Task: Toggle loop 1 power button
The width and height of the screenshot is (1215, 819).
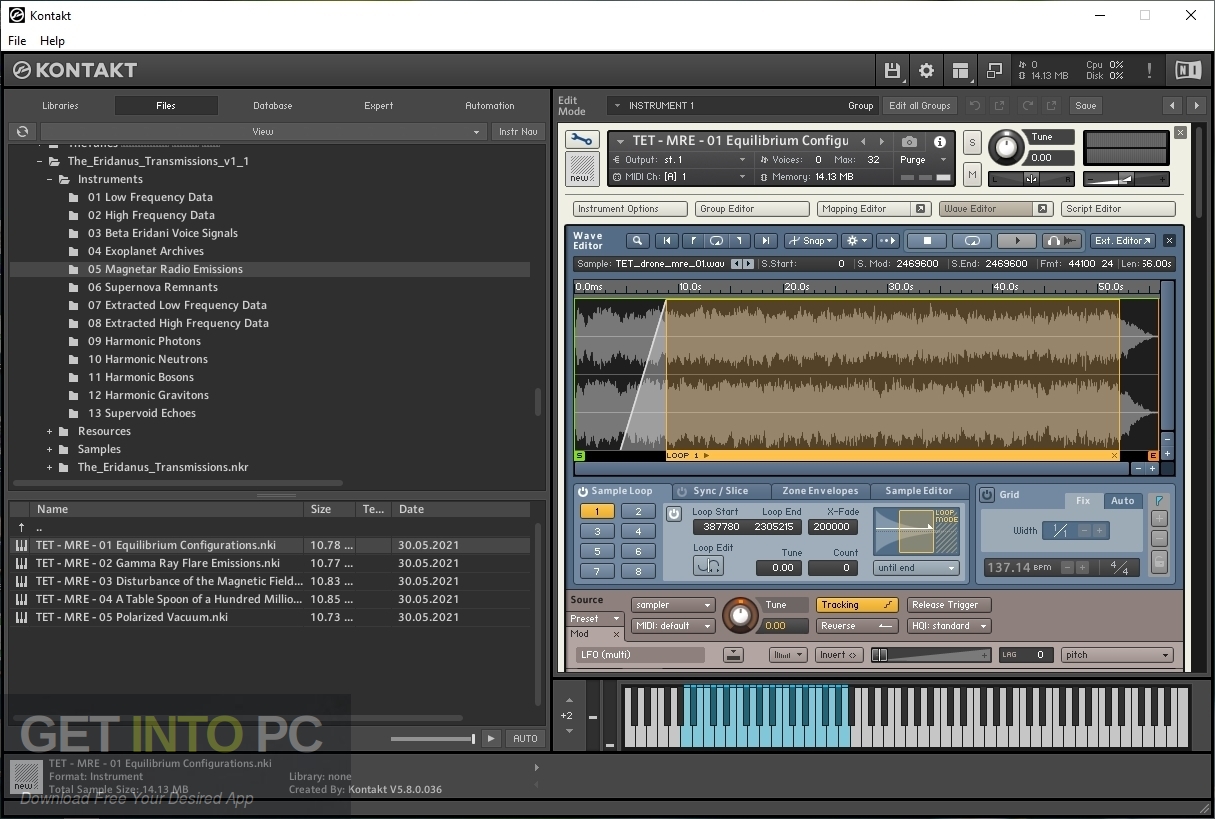Action: coord(673,514)
